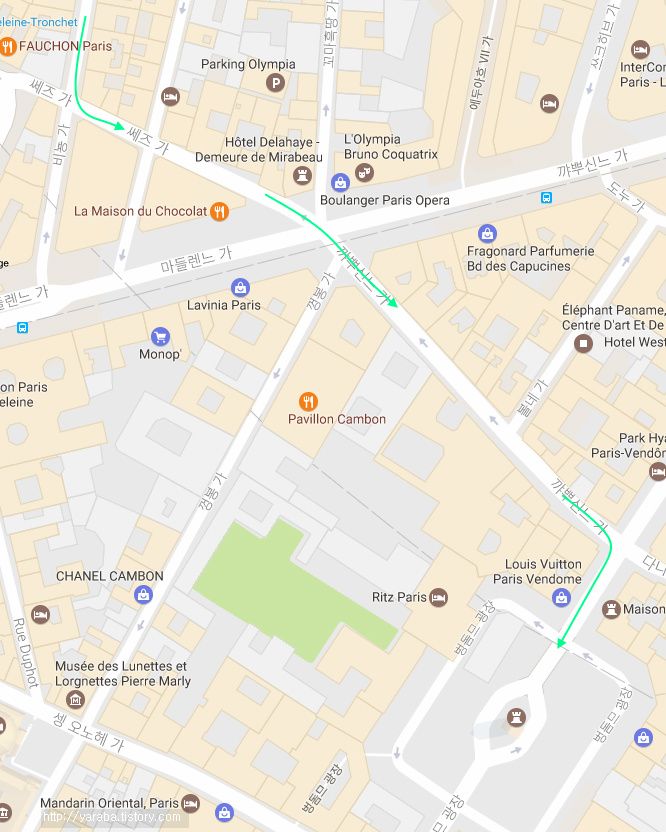Open the Ritz Paris hotel marker
Viewport: 666px width, 832px height.
pos(438,597)
